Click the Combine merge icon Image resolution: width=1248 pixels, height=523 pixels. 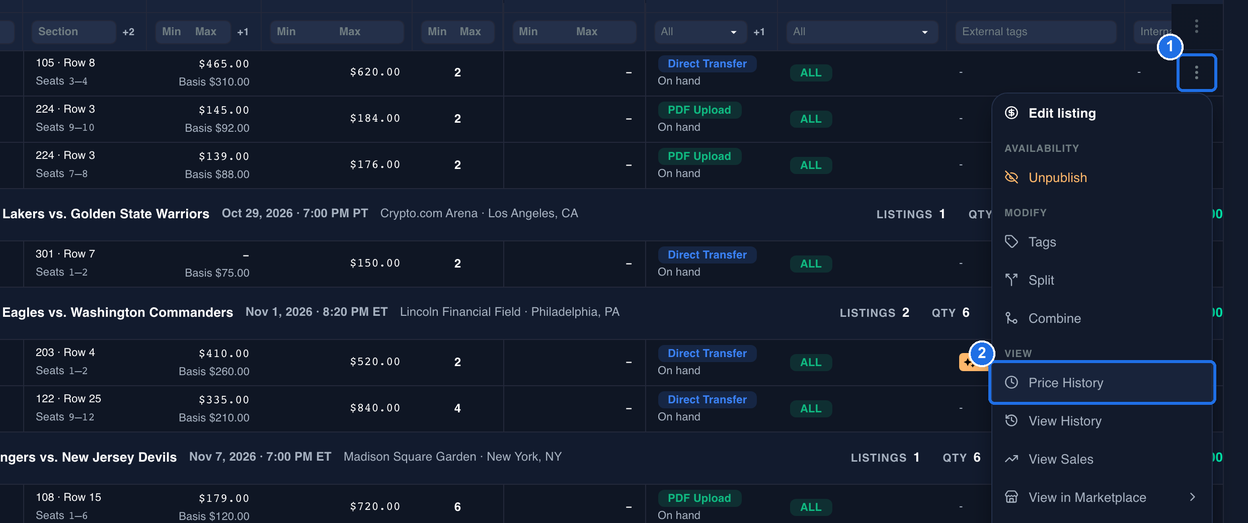(1011, 318)
